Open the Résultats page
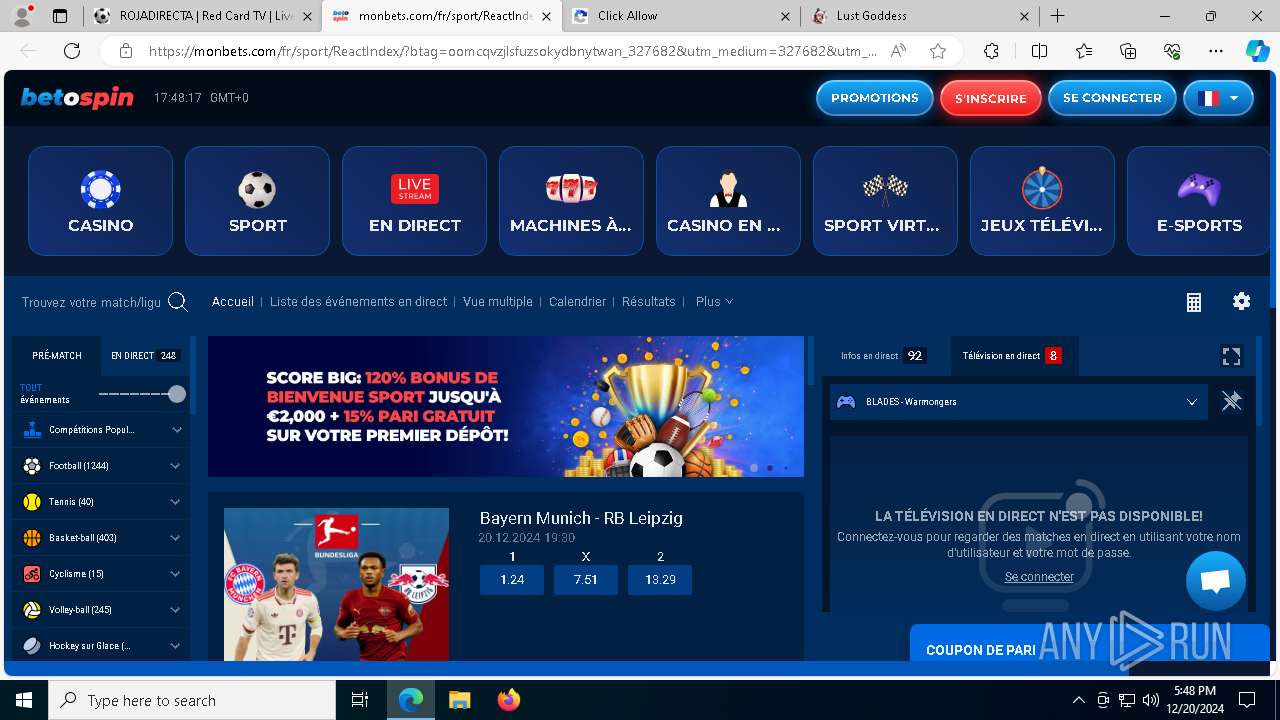This screenshot has height=720, width=1280. (x=649, y=302)
